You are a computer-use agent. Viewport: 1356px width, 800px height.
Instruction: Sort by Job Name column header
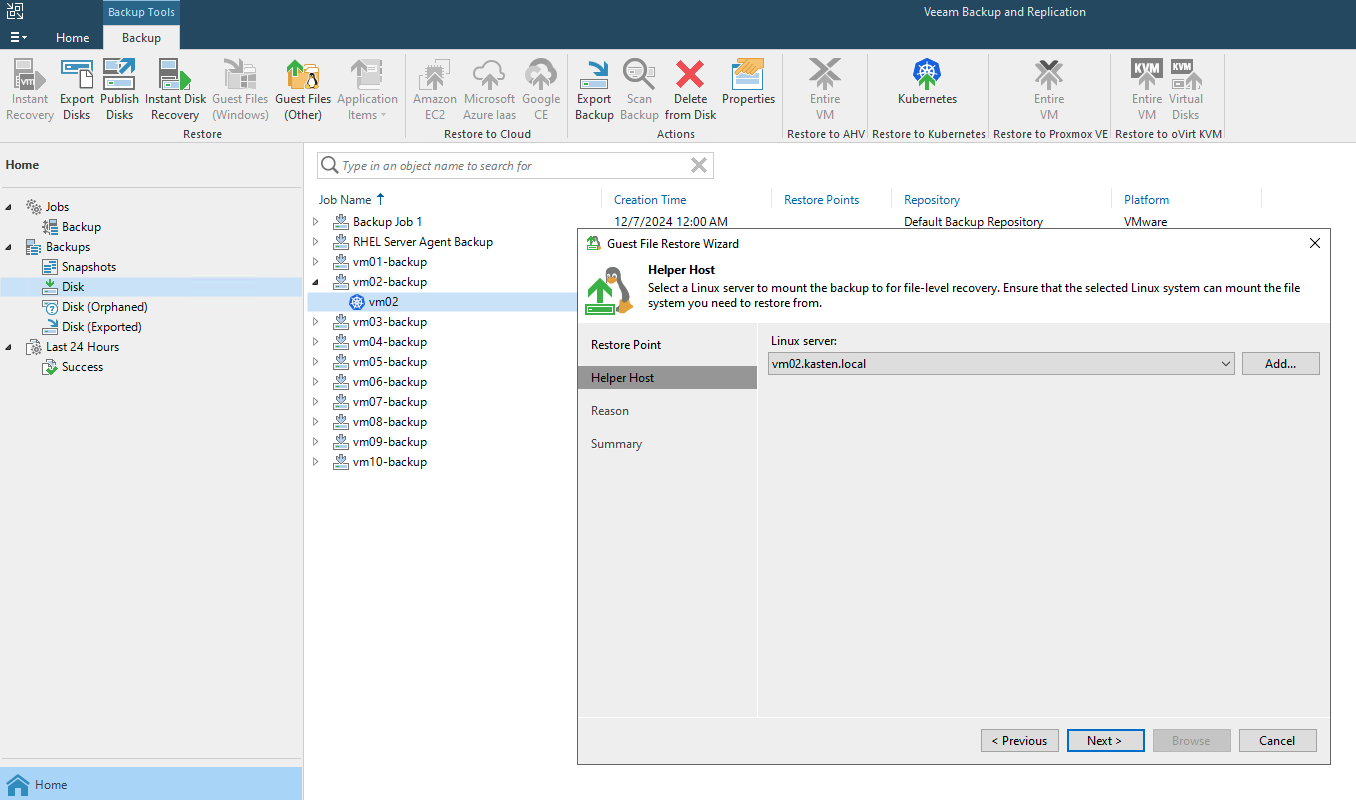pos(345,200)
